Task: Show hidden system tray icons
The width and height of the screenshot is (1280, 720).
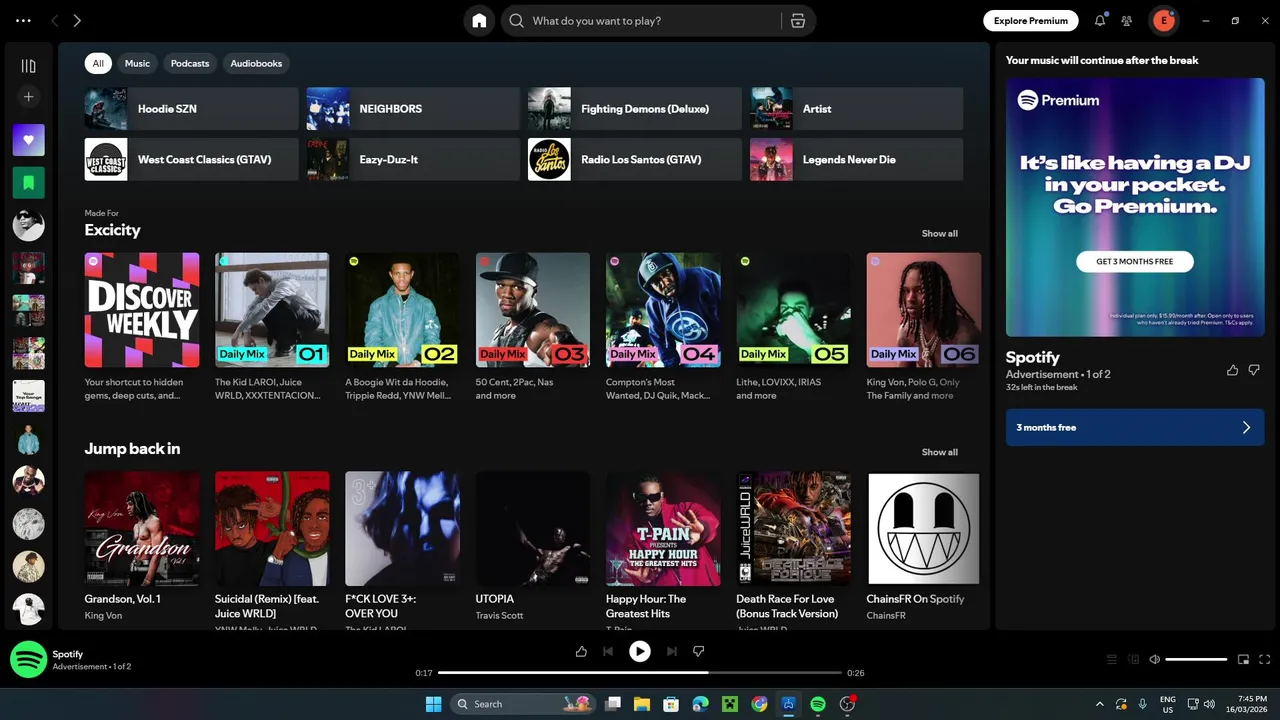Action: click(1100, 704)
